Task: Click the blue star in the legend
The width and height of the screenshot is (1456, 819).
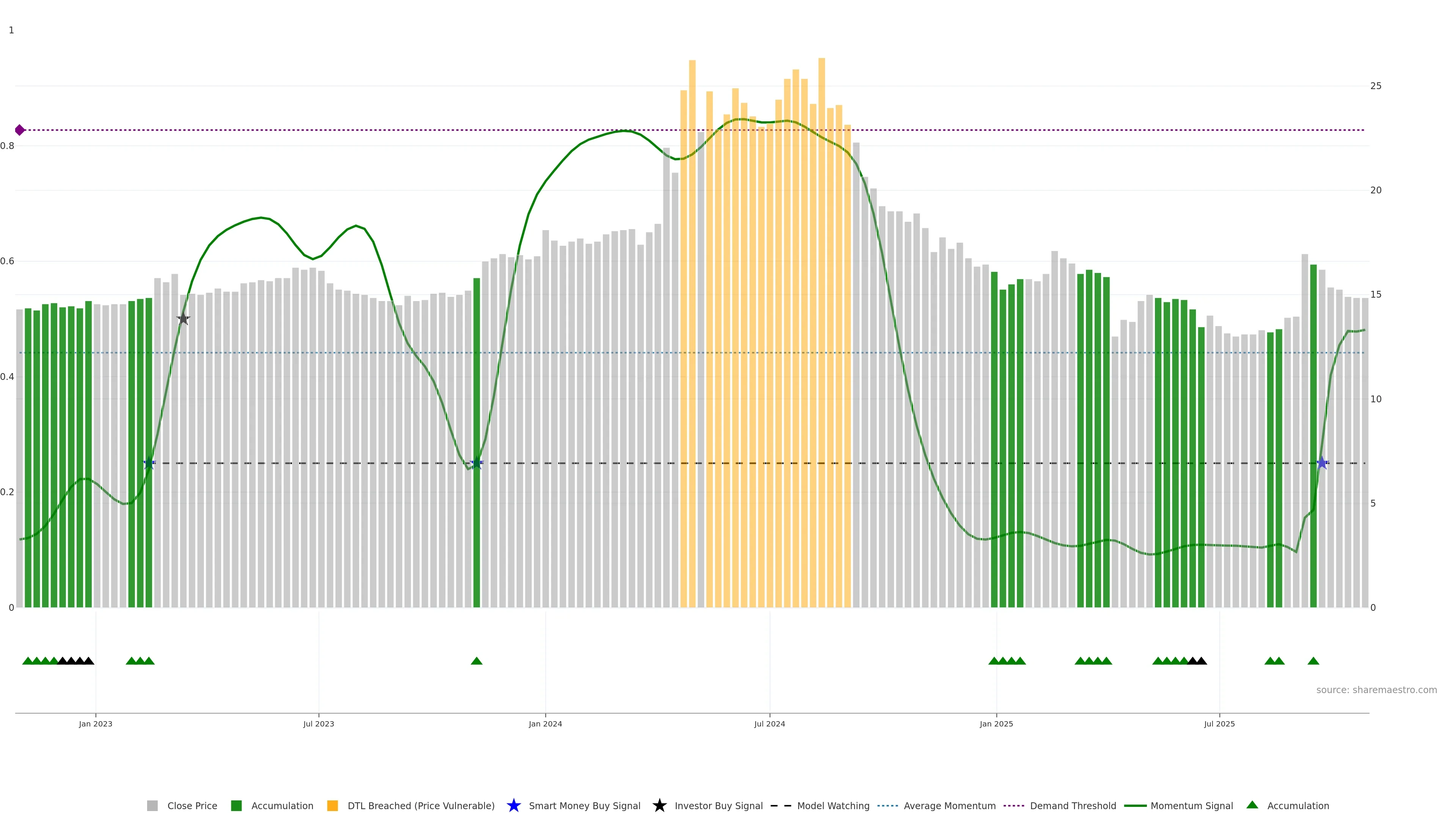Action: [x=513, y=805]
